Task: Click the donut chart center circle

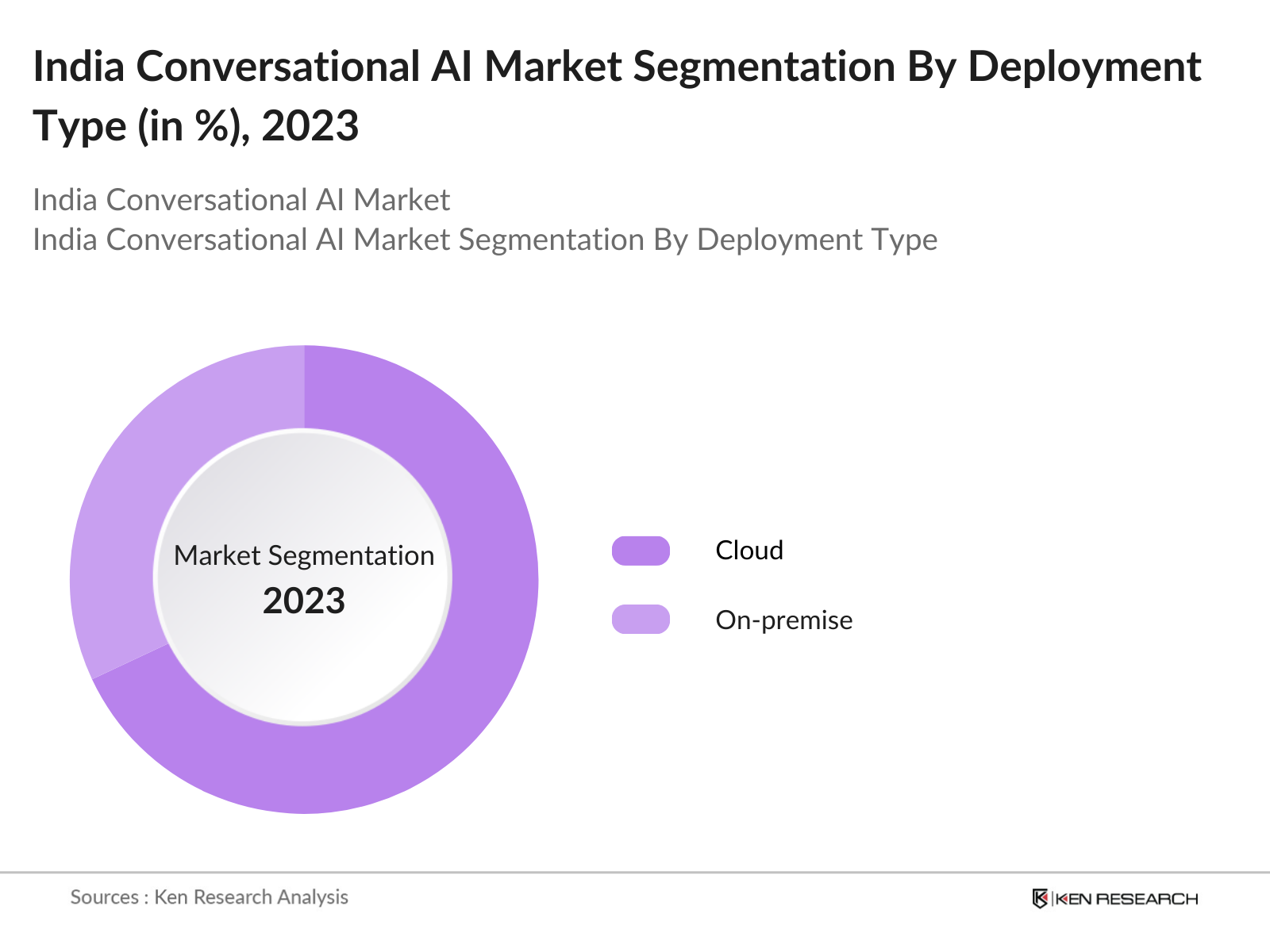Action: tap(305, 578)
